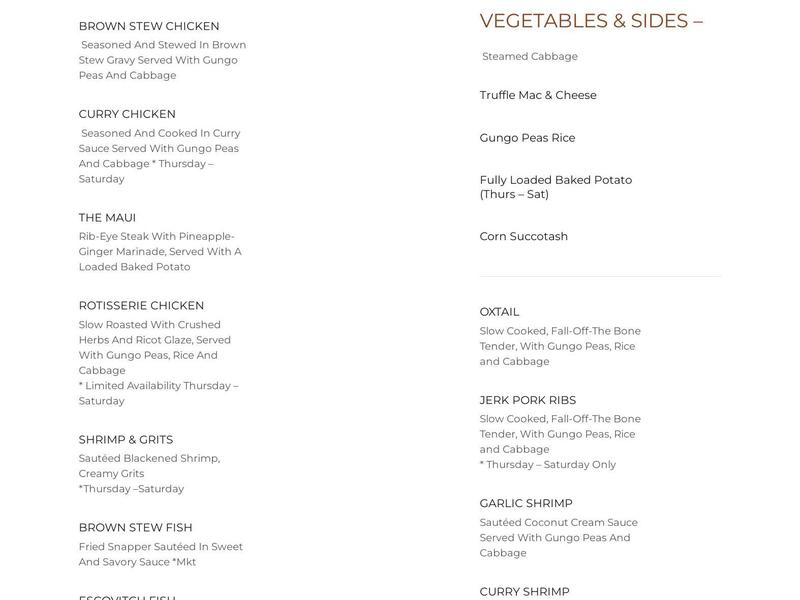
Task: Select the Corn Succotash side item
Action: click(524, 237)
